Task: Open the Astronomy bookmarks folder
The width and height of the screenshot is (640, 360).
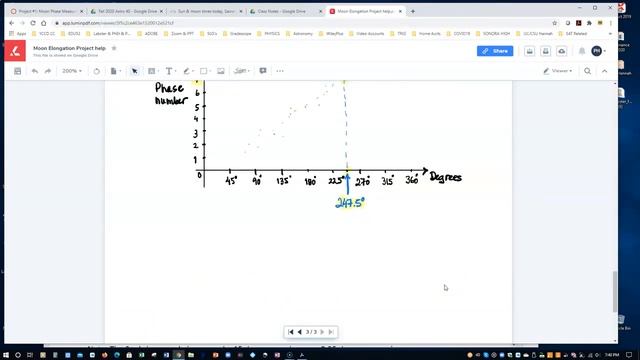Action: pyautogui.click(x=299, y=33)
